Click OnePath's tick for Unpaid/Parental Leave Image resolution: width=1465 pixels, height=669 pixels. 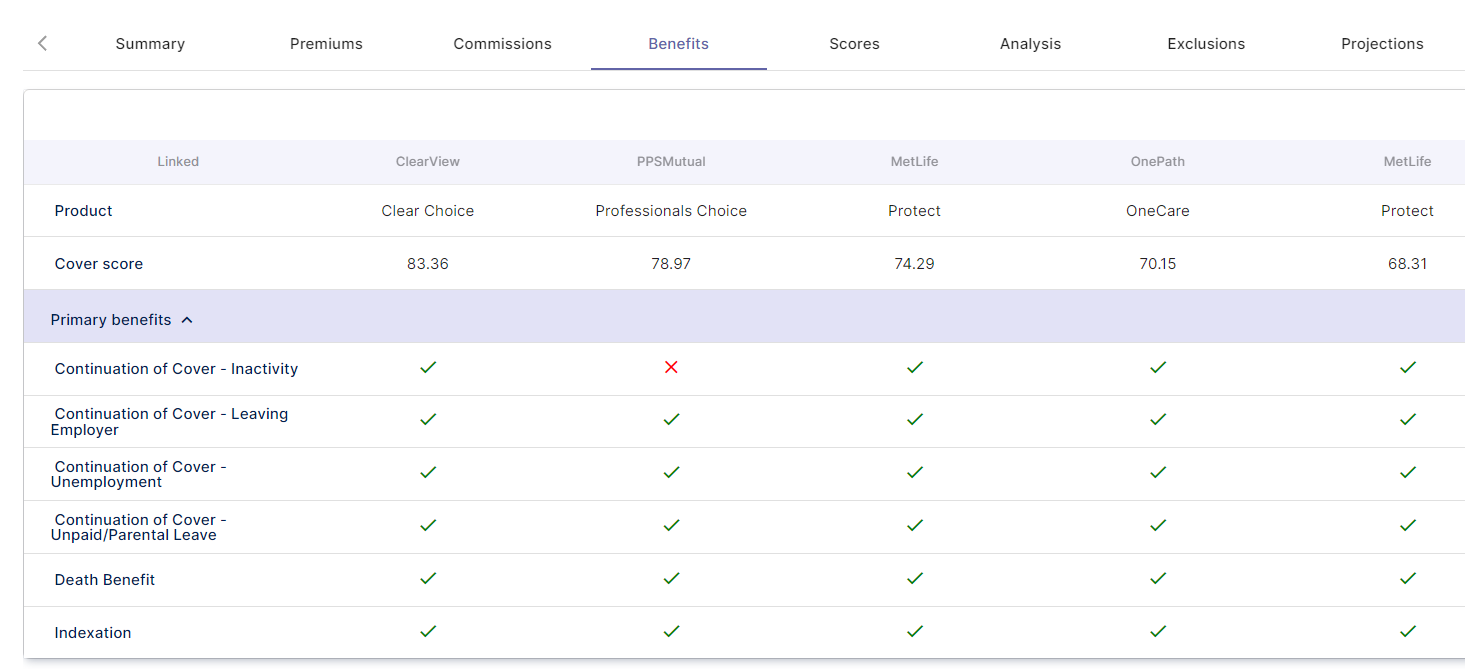coord(1158,525)
